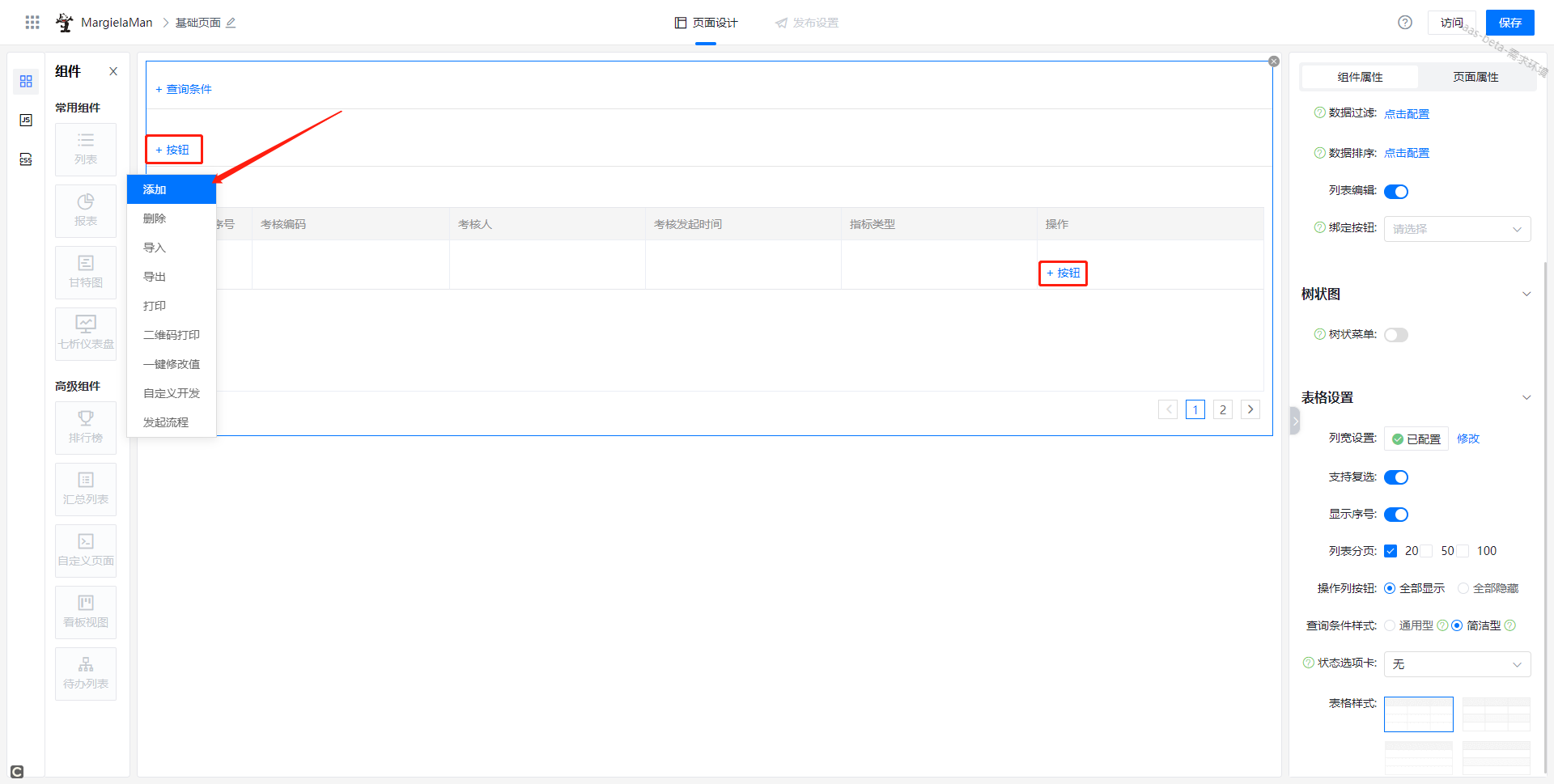Check the 50 per page checkbox

1427,551
